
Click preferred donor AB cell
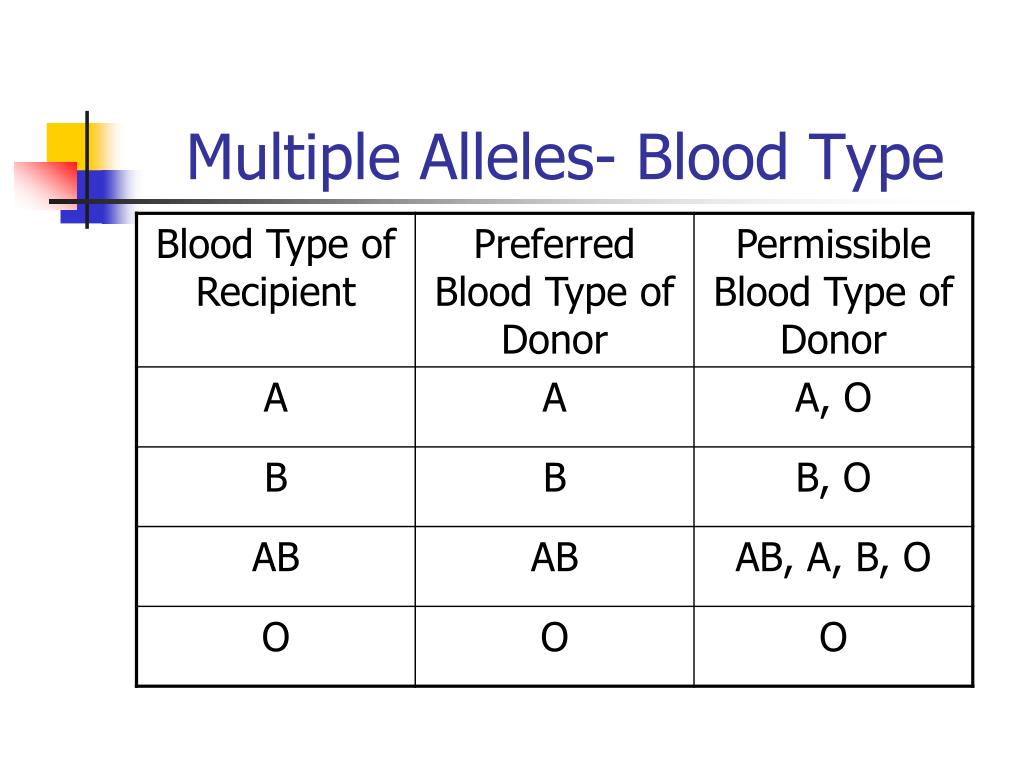click(554, 566)
